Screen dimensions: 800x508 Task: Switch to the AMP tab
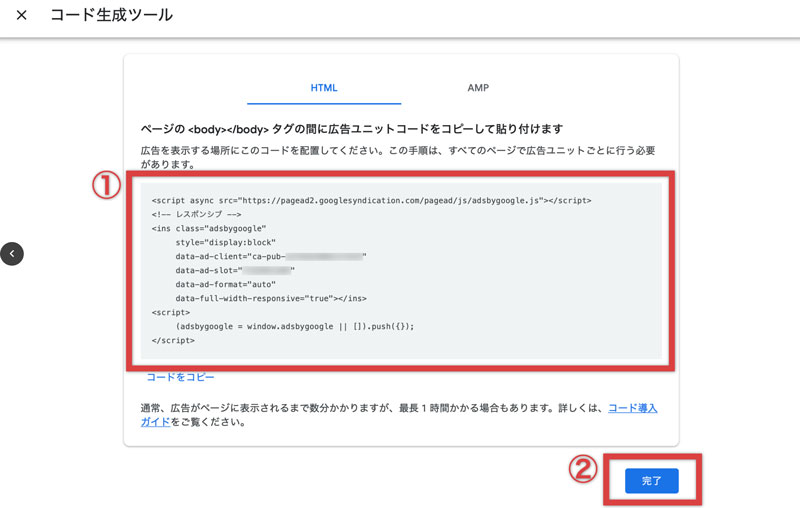coord(478,88)
